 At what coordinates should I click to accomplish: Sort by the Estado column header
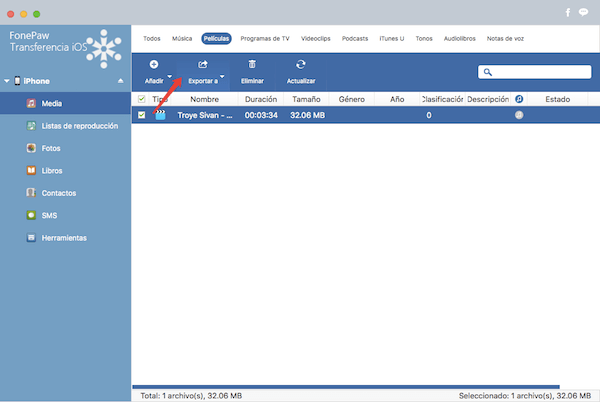coord(558,99)
